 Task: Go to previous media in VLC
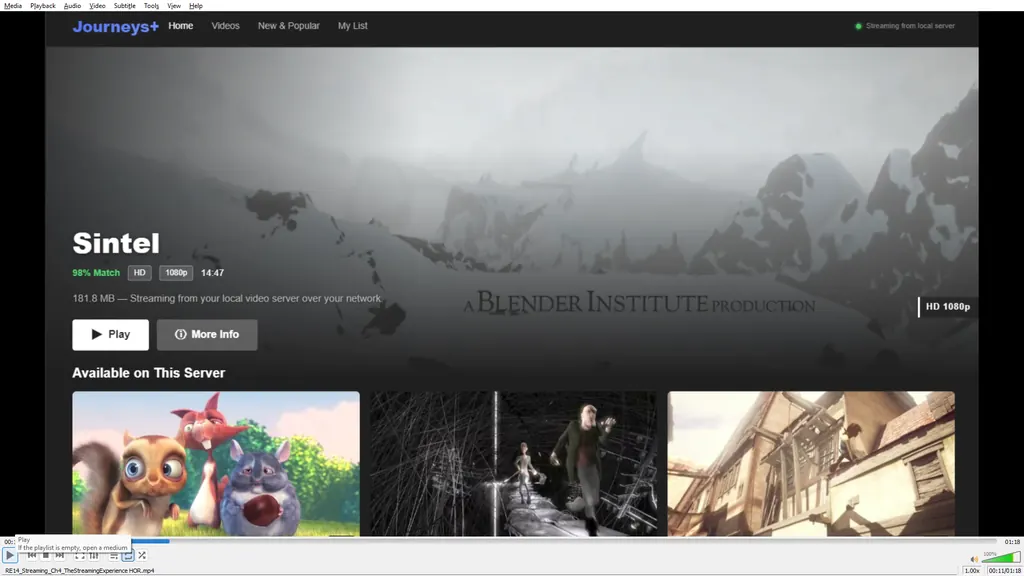click(32, 556)
